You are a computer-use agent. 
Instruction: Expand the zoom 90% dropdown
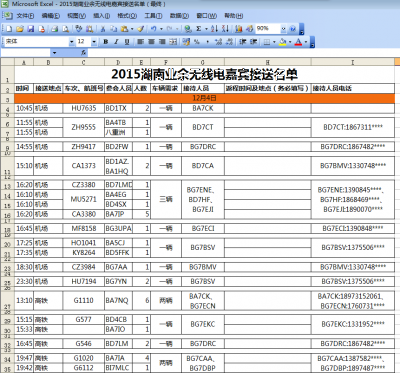pyautogui.click(x=283, y=29)
